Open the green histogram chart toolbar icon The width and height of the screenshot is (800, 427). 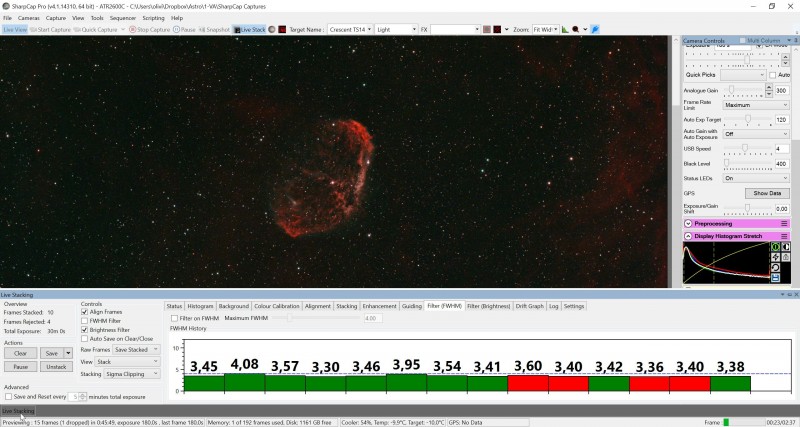[565, 30]
